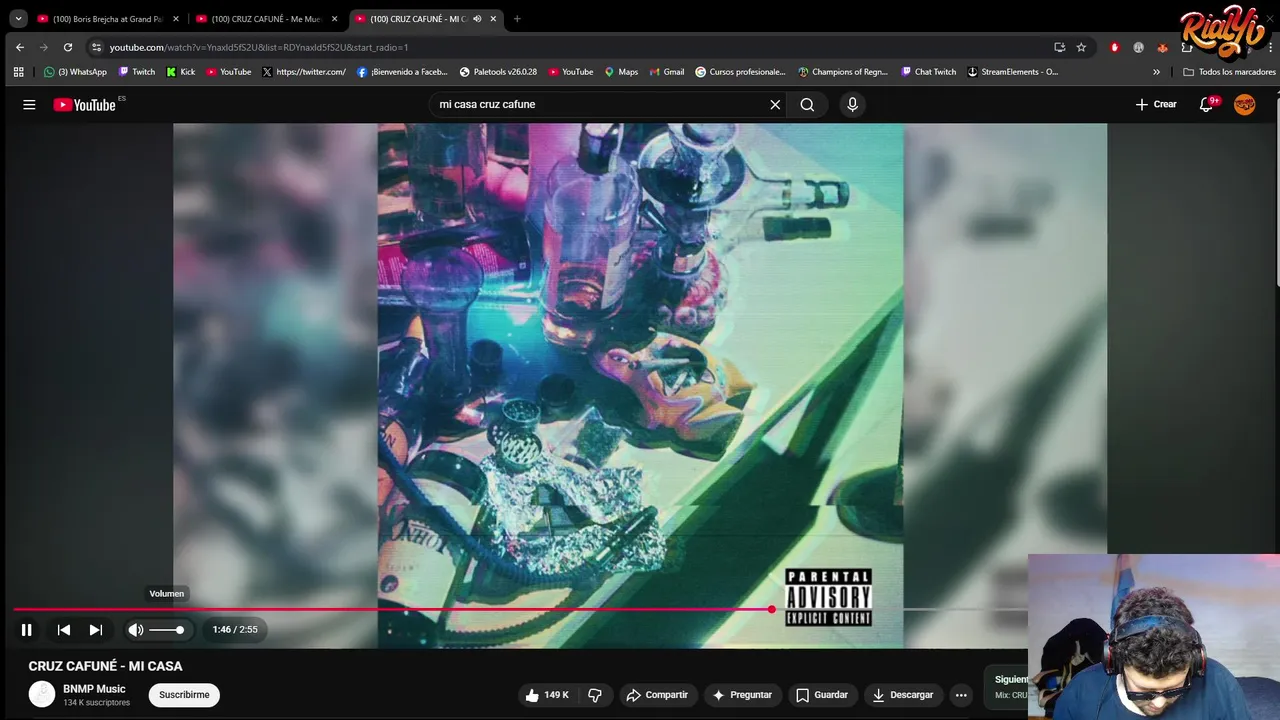The width and height of the screenshot is (1280, 720).
Task: Click the video album art area
Action: pyautogui.click(x=640, y=386)
